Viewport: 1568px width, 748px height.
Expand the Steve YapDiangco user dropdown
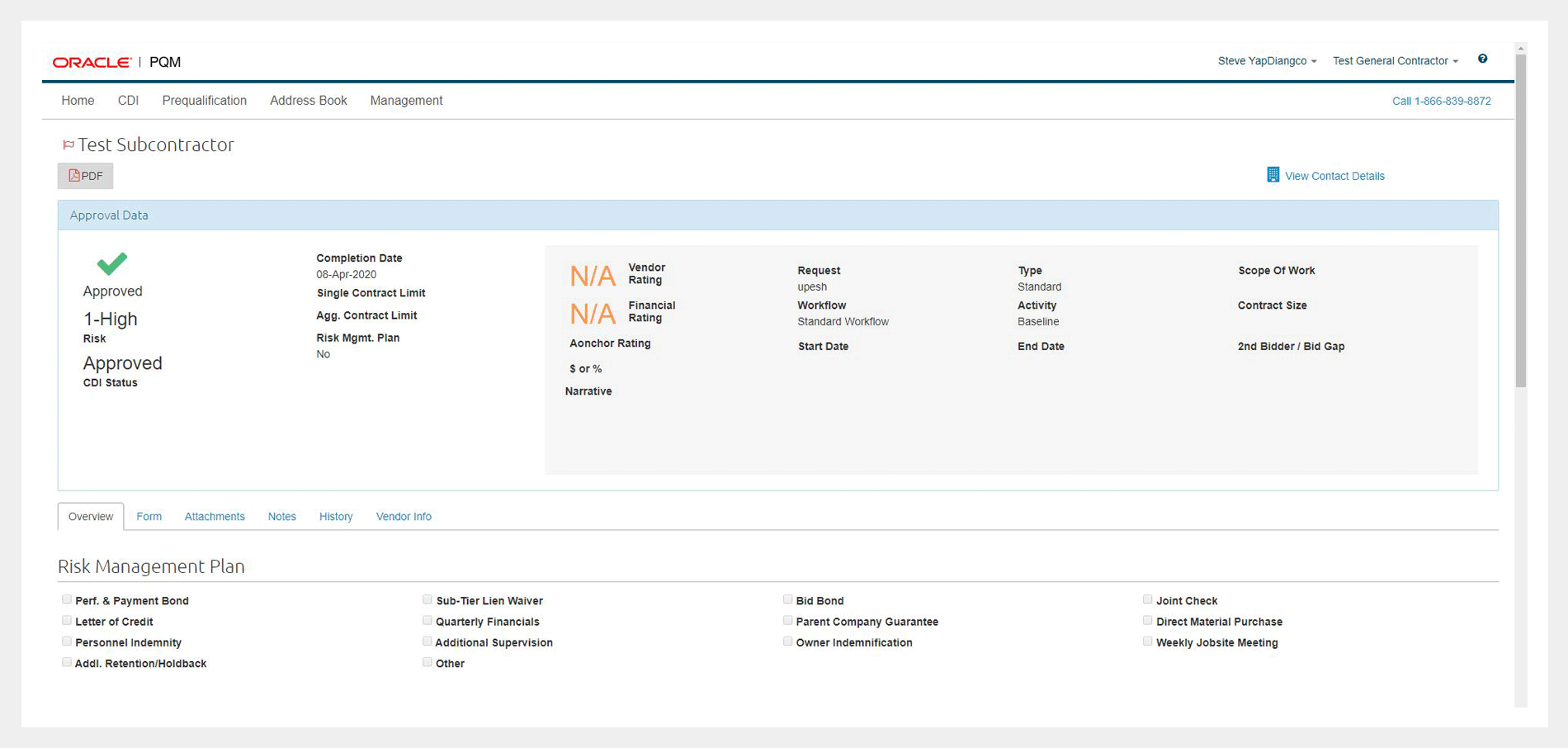[x=1266, y=61]
